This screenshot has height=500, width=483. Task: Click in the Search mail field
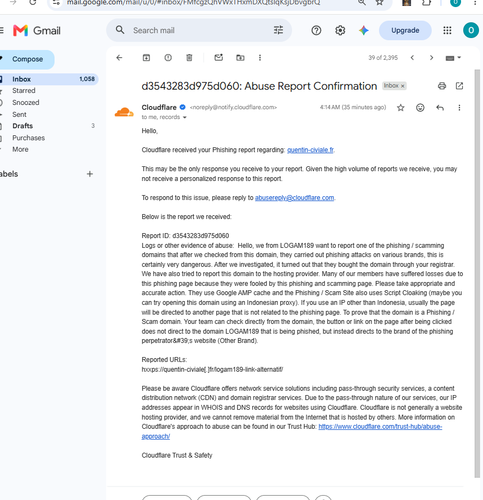200,30
